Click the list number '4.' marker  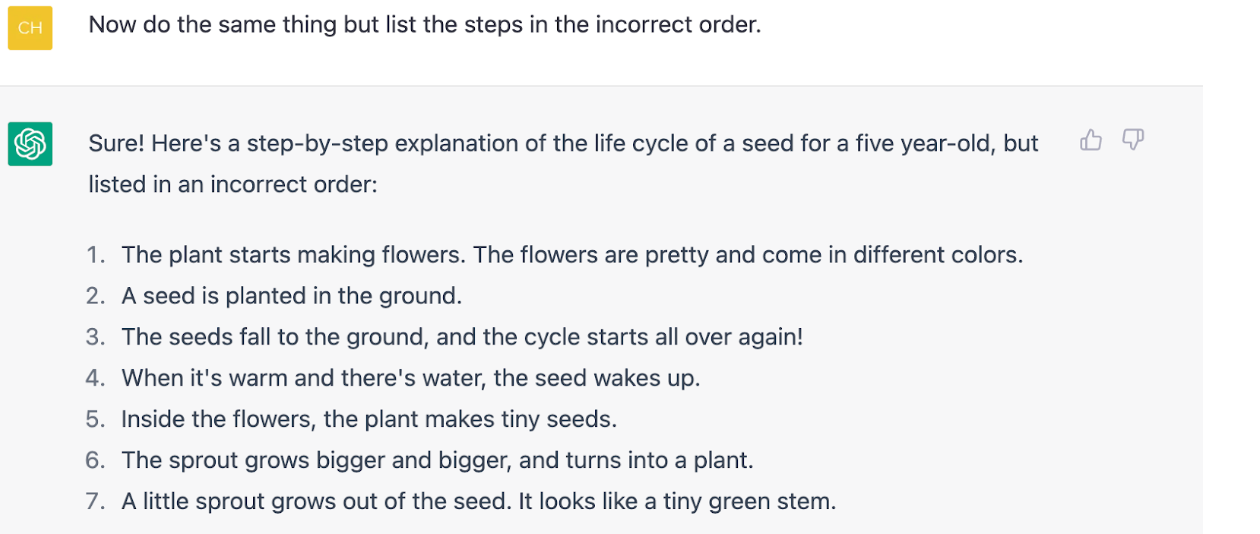pos(96,378)
